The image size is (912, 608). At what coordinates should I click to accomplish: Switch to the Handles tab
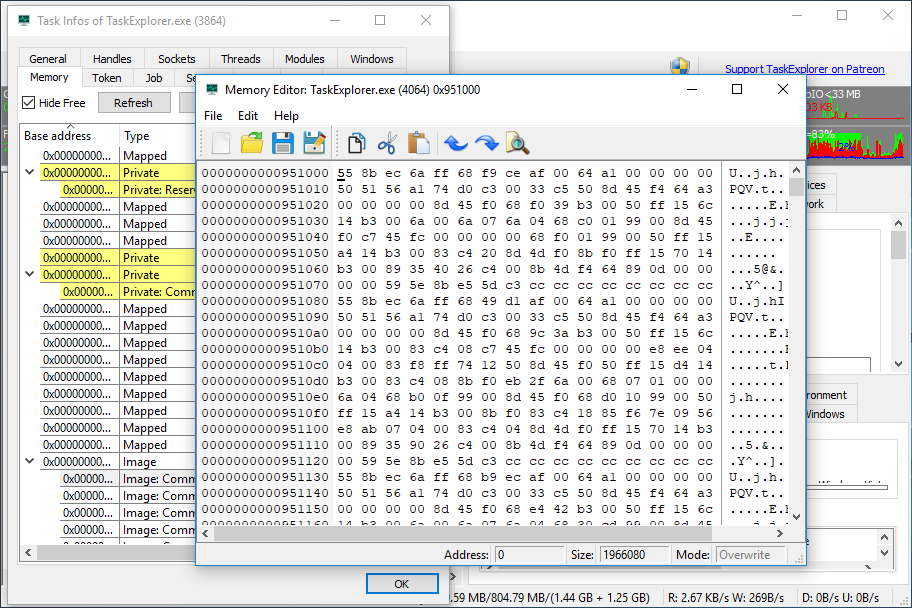[112, 59]
